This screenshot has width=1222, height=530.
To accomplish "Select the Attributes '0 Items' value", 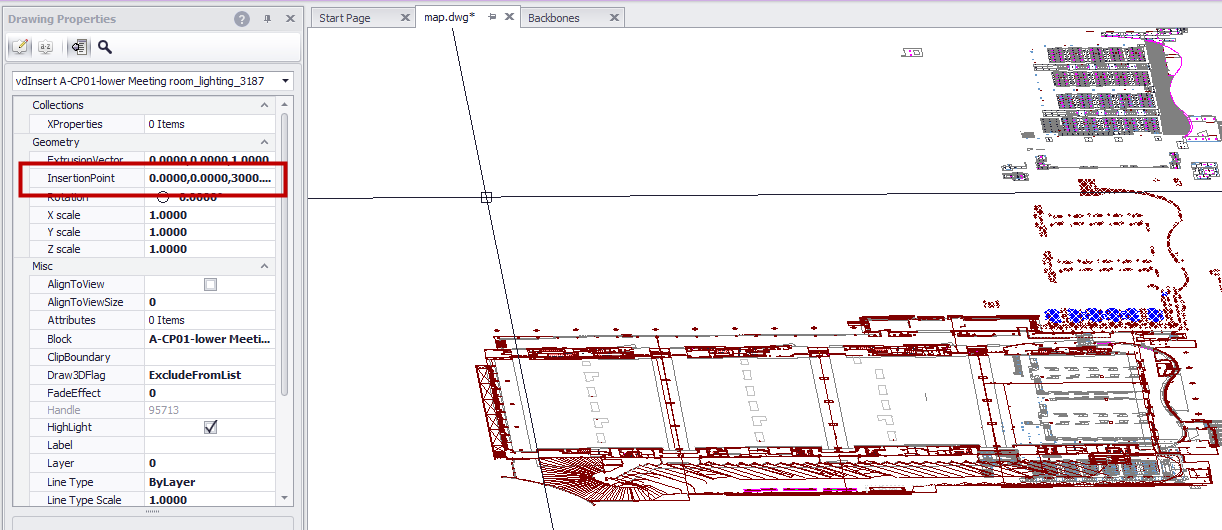I will [x=210, y=320].
